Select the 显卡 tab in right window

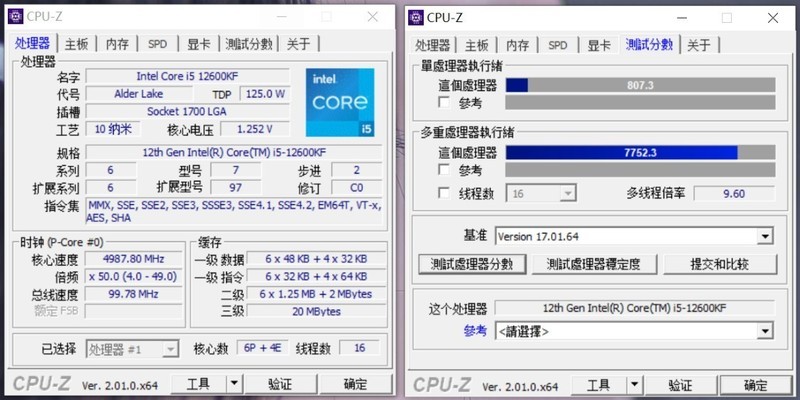pyautogui.click(x=598, y=45)
